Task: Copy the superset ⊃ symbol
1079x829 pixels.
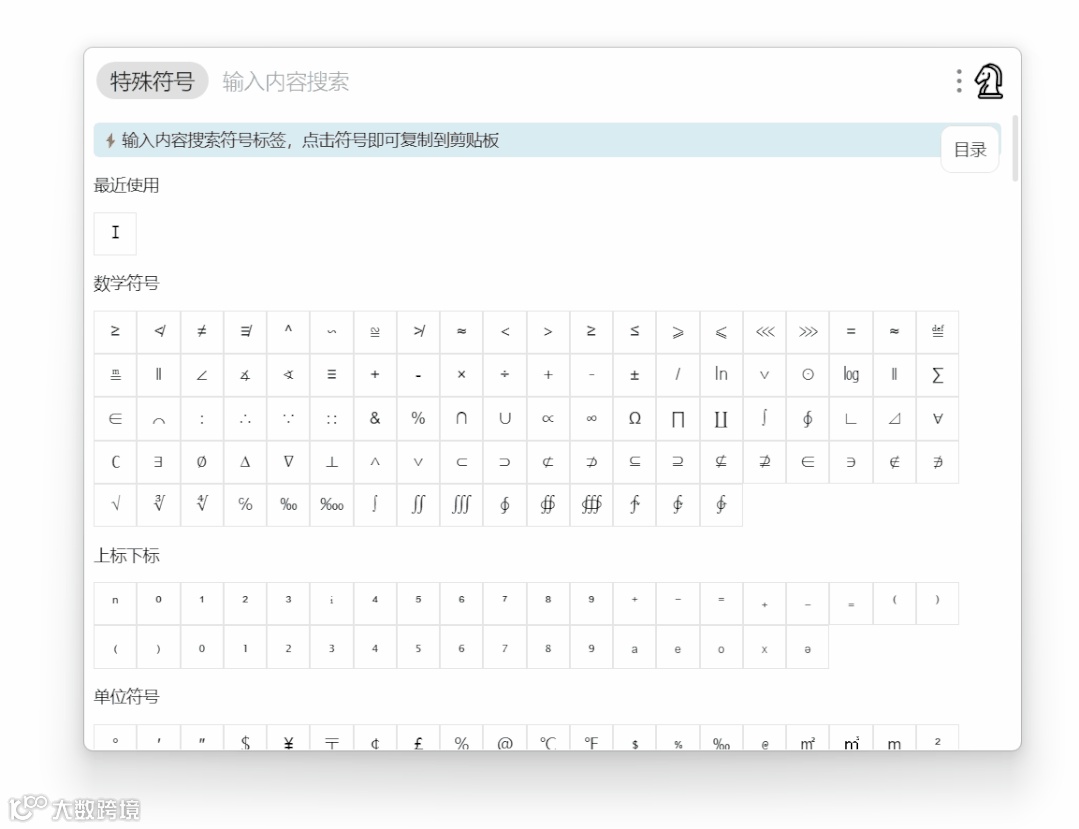Action: coord(504,462)
